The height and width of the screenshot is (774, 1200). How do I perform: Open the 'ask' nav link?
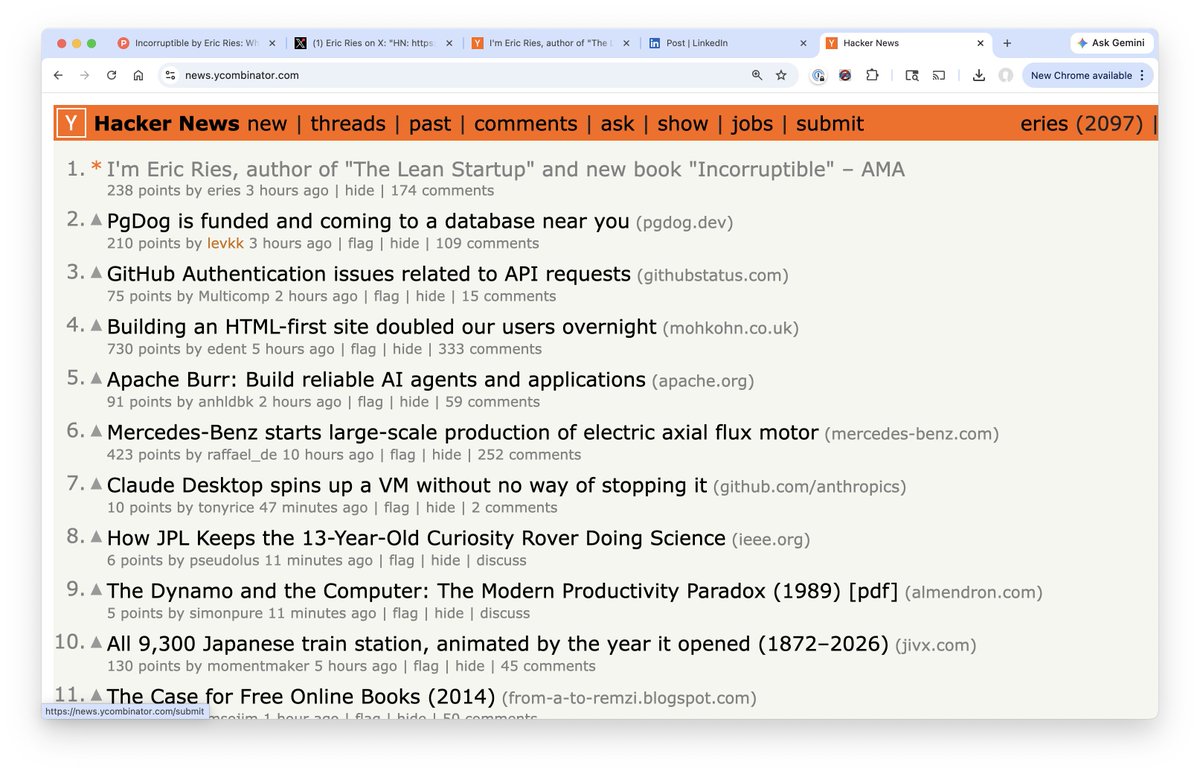pyautogui.click(x=617, y=123)
